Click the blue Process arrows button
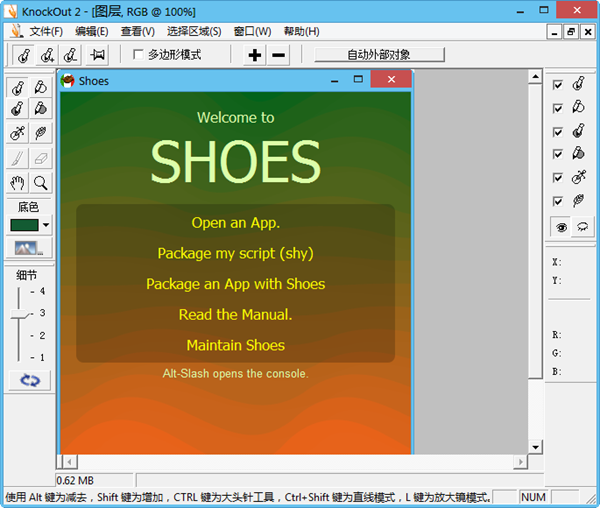Image resolution: width=600 pixels, height=508 pixels. tap(30, 380)
